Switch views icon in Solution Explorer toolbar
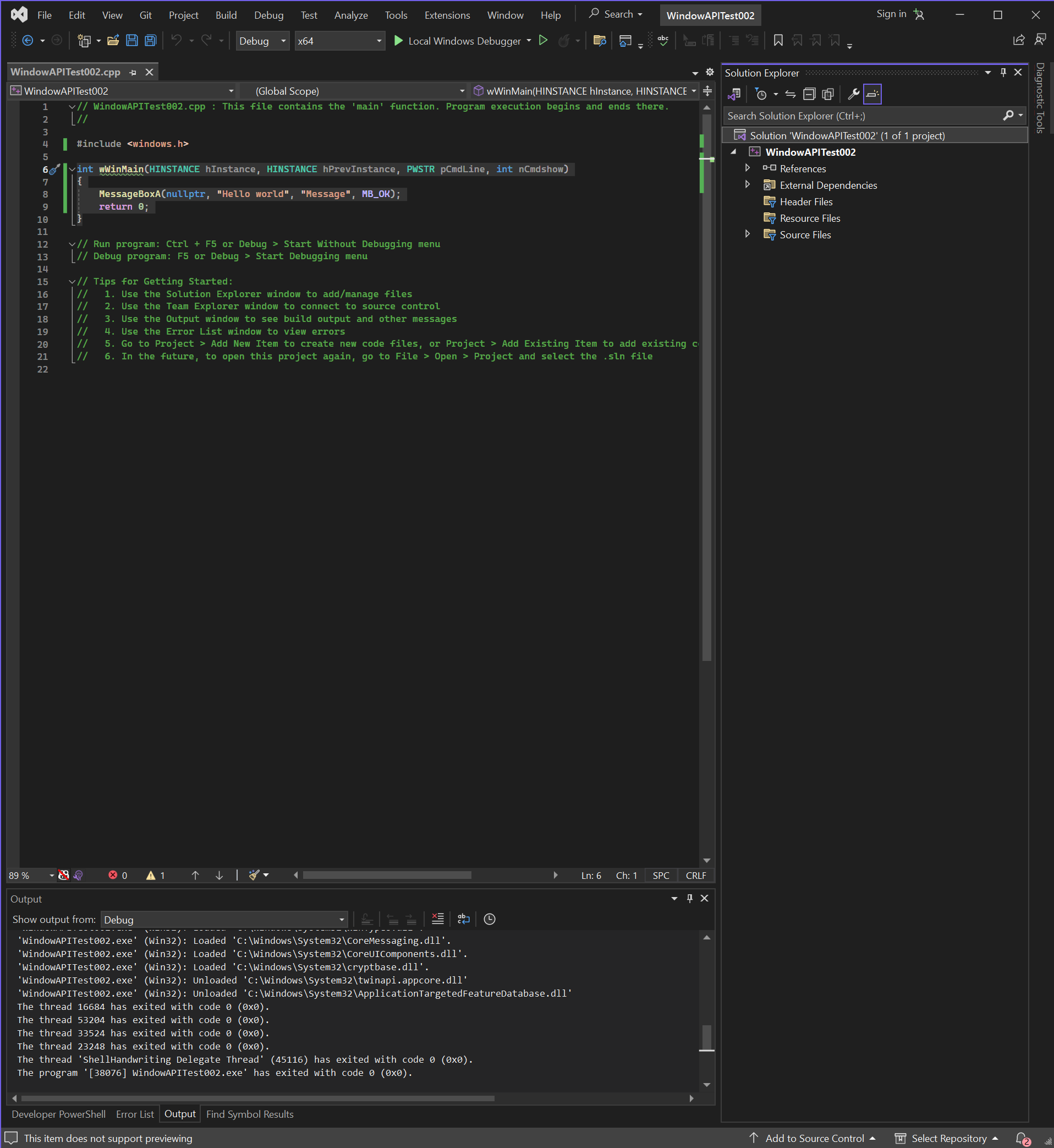The height and width of the screenshot is (1148, 1054). (x=734, y=94)
